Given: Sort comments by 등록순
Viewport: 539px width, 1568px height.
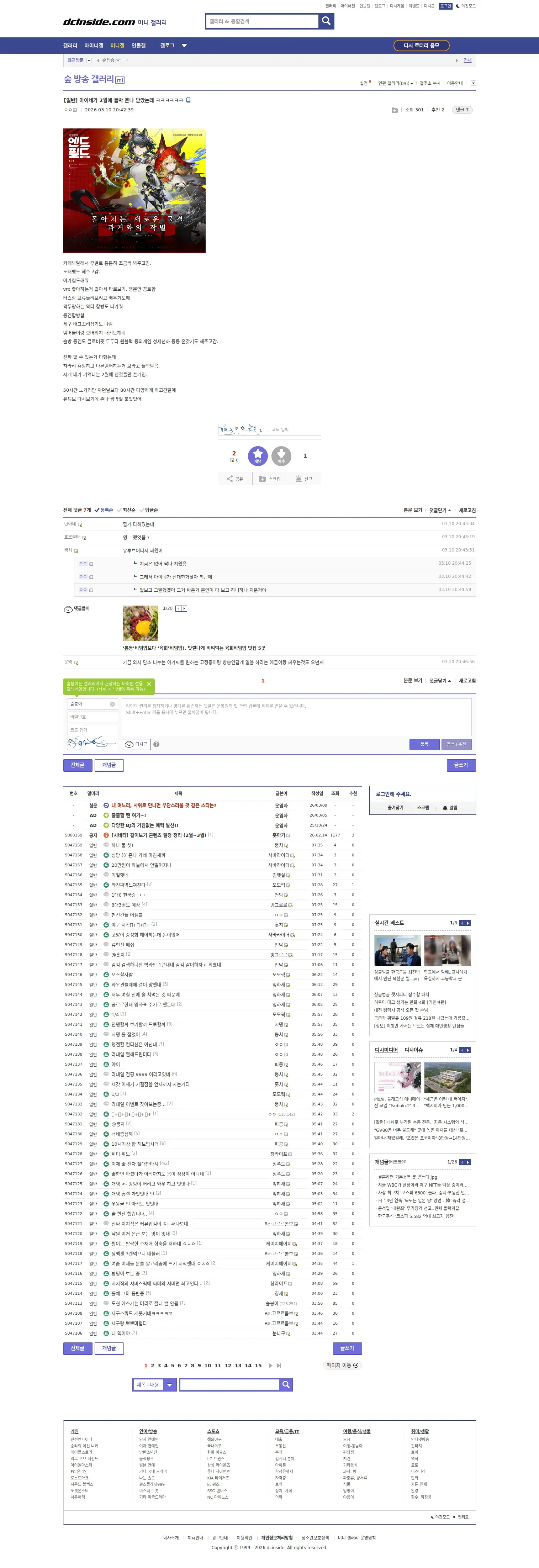Looking at the screenshot, I should click(104, 510).
